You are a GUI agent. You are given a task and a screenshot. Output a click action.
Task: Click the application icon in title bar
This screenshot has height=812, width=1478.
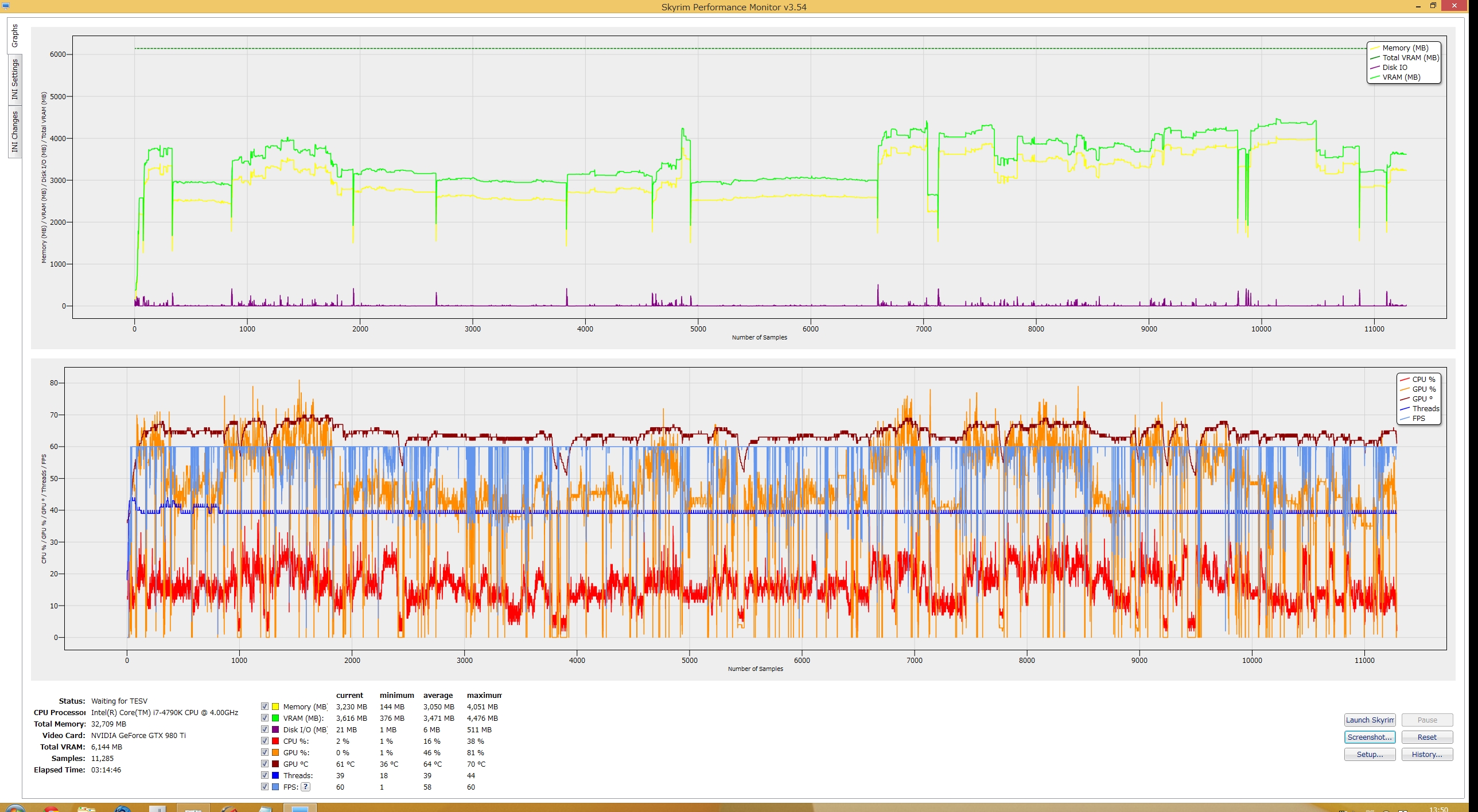[x=6, y=6]
